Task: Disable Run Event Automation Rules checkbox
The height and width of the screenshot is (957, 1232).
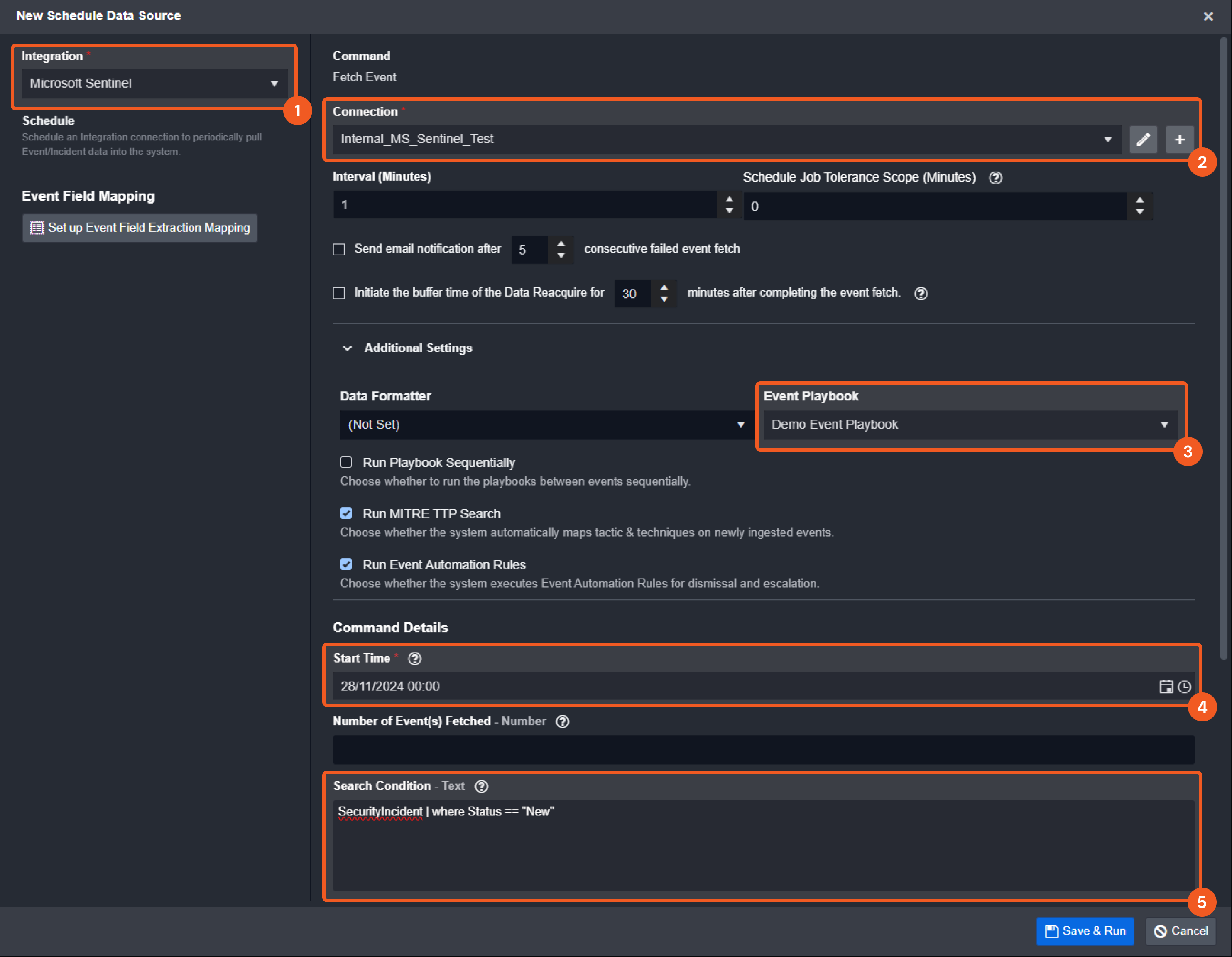Action: point(346,564)
